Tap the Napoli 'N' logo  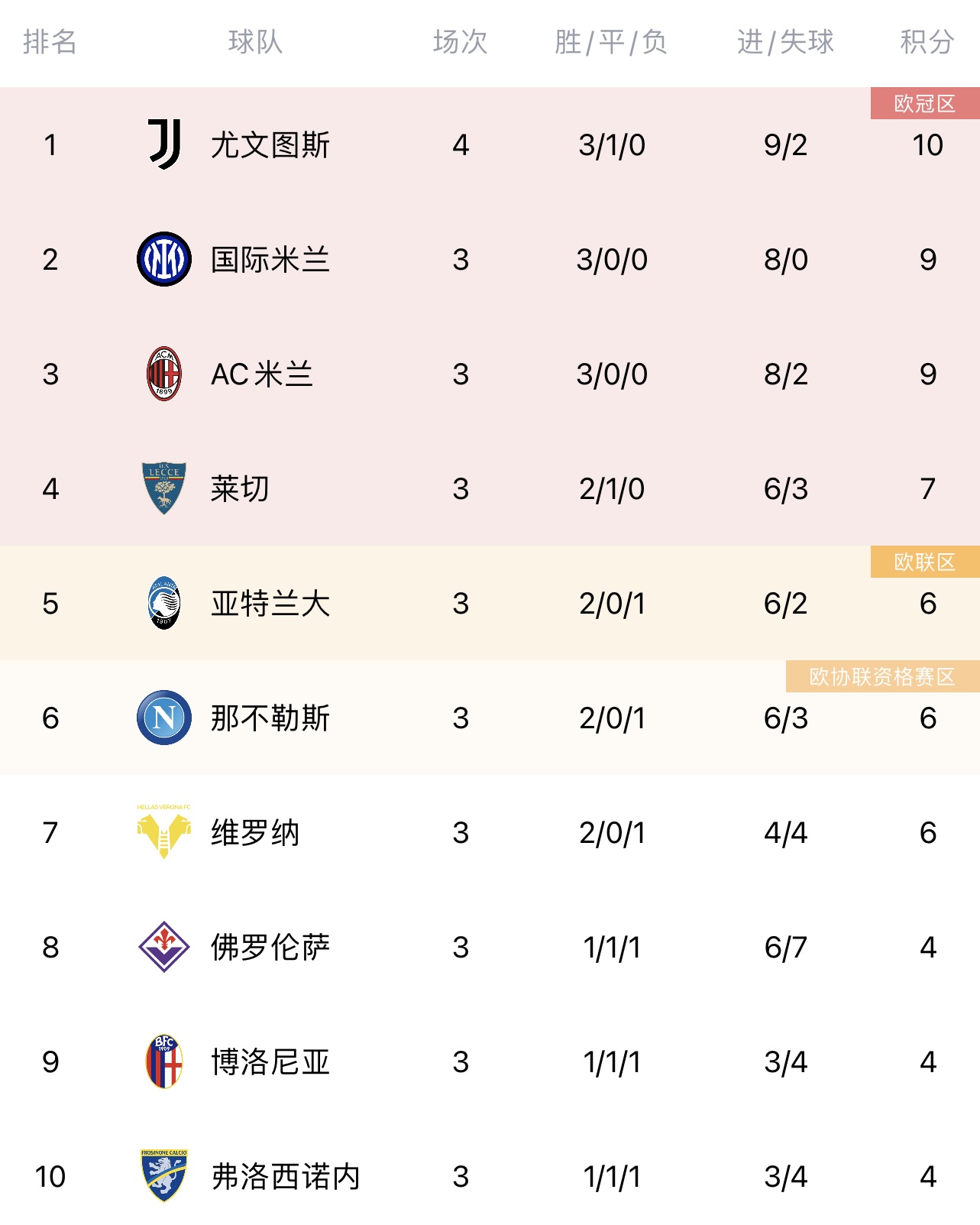(164, 718)
